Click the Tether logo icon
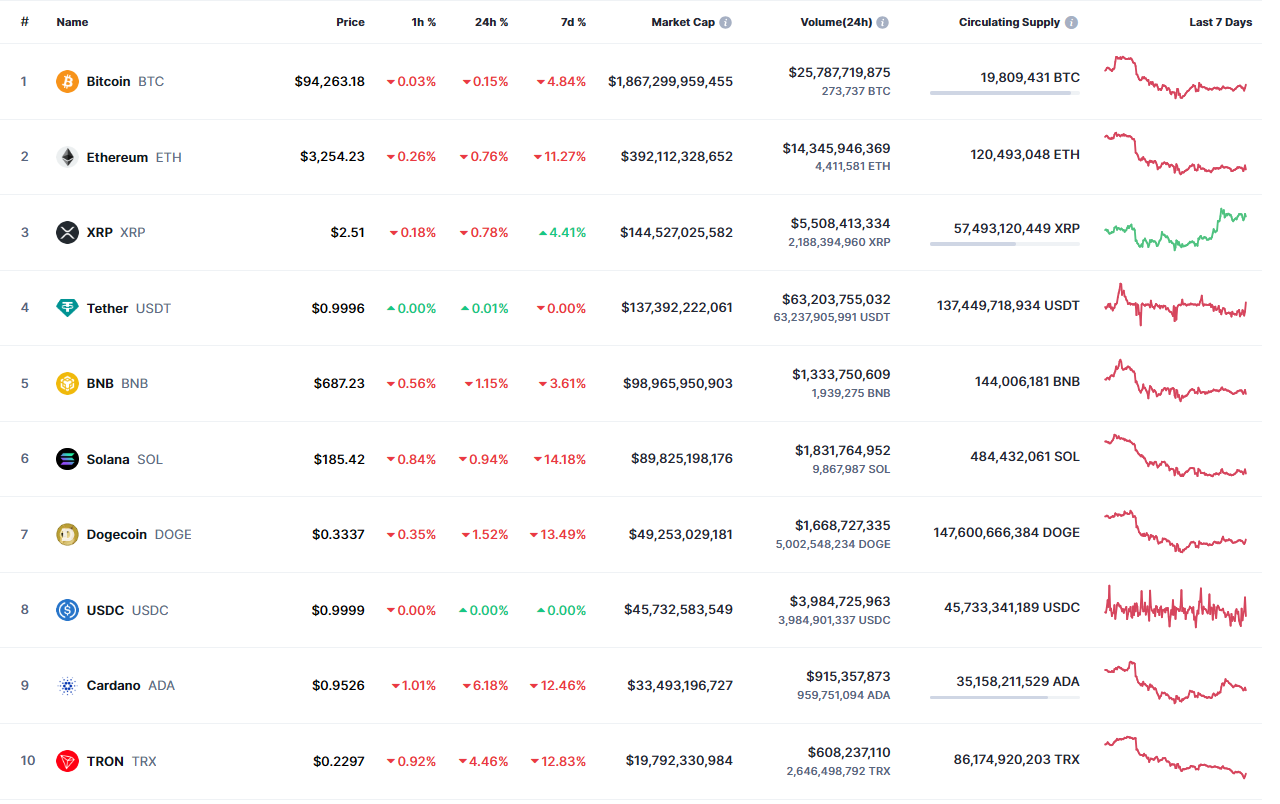This screenshot has width=1280, height=804. (67, 308)
